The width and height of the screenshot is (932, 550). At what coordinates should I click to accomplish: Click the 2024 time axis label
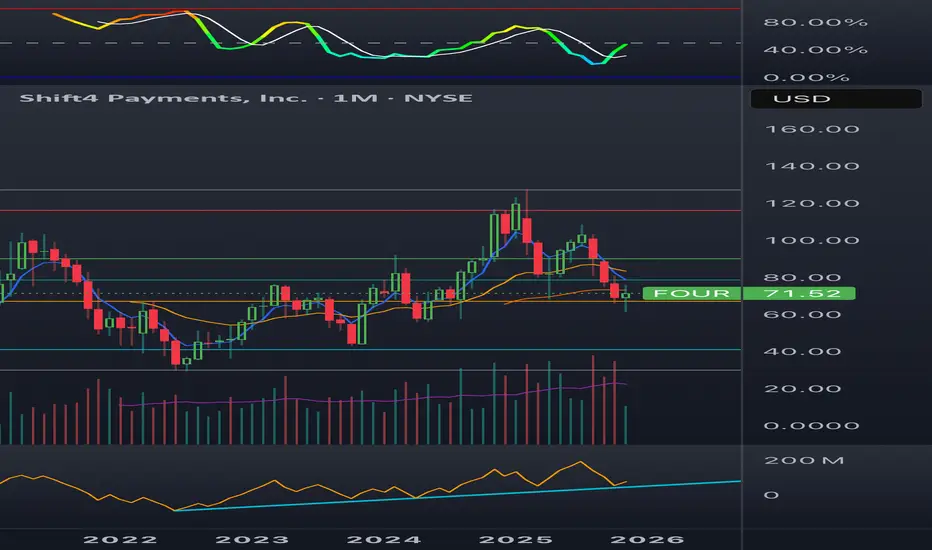pos(384,540)
